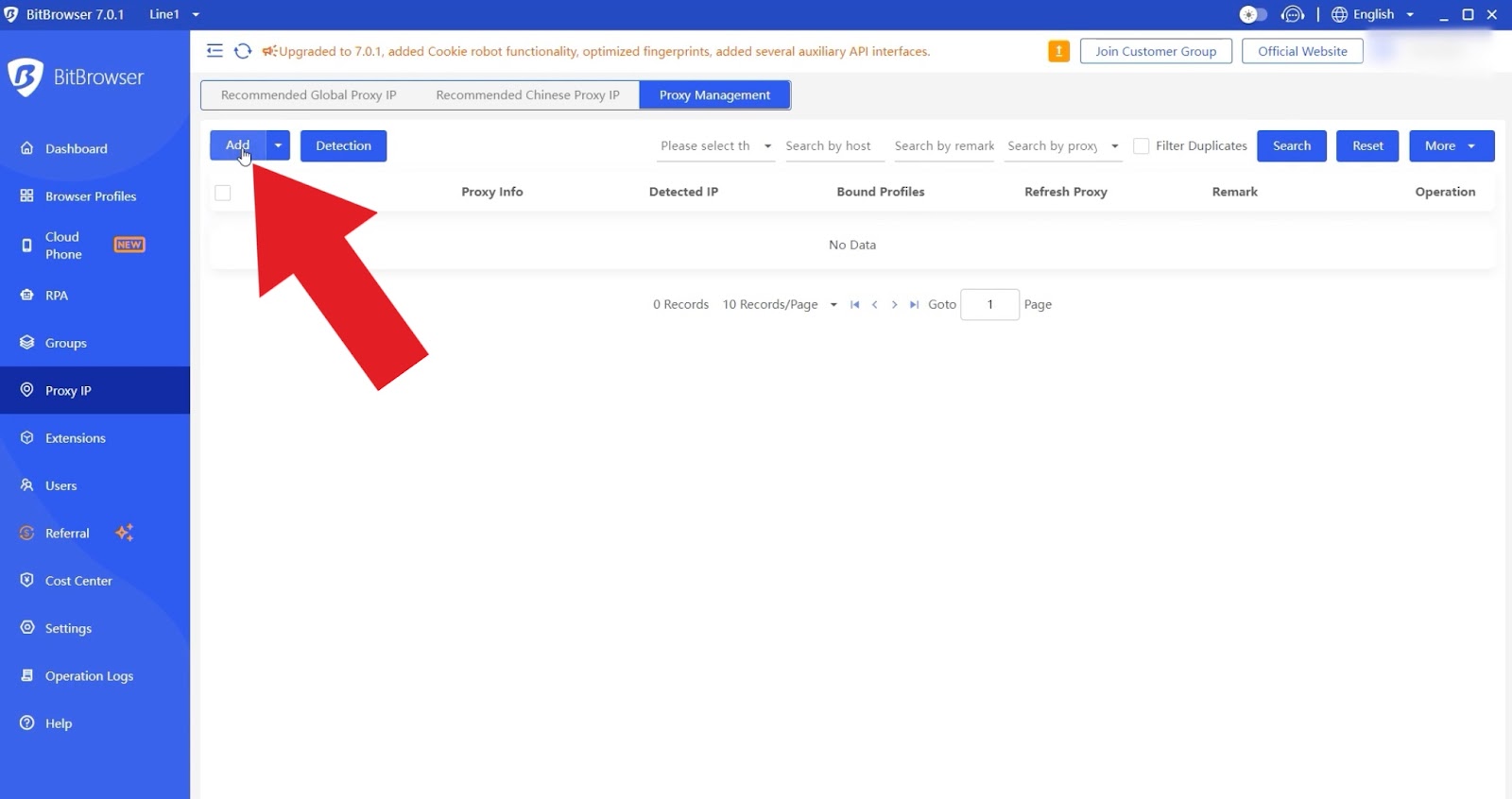
Task: Open Help in the sidebar
Action: [94, 723]
